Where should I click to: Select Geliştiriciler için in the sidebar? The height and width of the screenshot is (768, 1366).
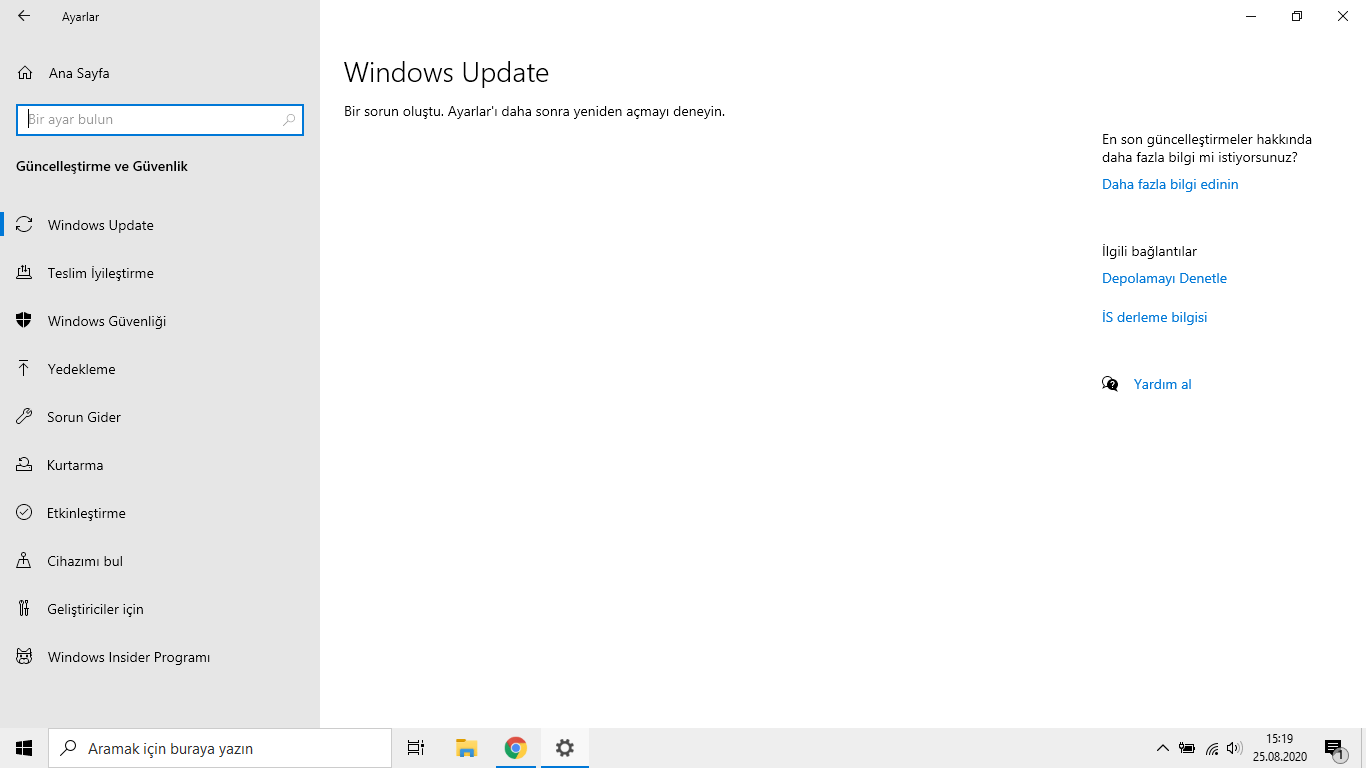[160, 609]
